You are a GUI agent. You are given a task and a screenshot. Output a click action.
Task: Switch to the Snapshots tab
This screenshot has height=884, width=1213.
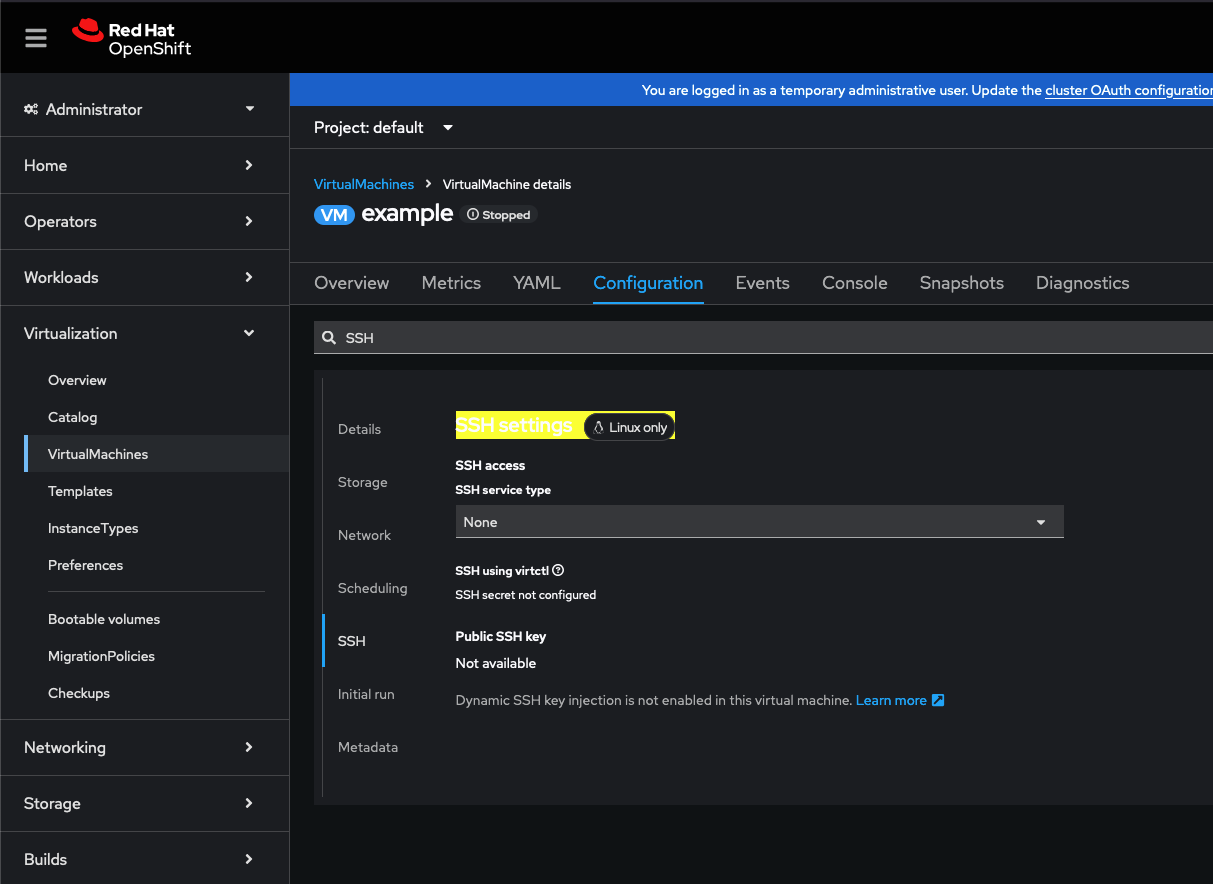pyautogui.click(x=961, y=283)
